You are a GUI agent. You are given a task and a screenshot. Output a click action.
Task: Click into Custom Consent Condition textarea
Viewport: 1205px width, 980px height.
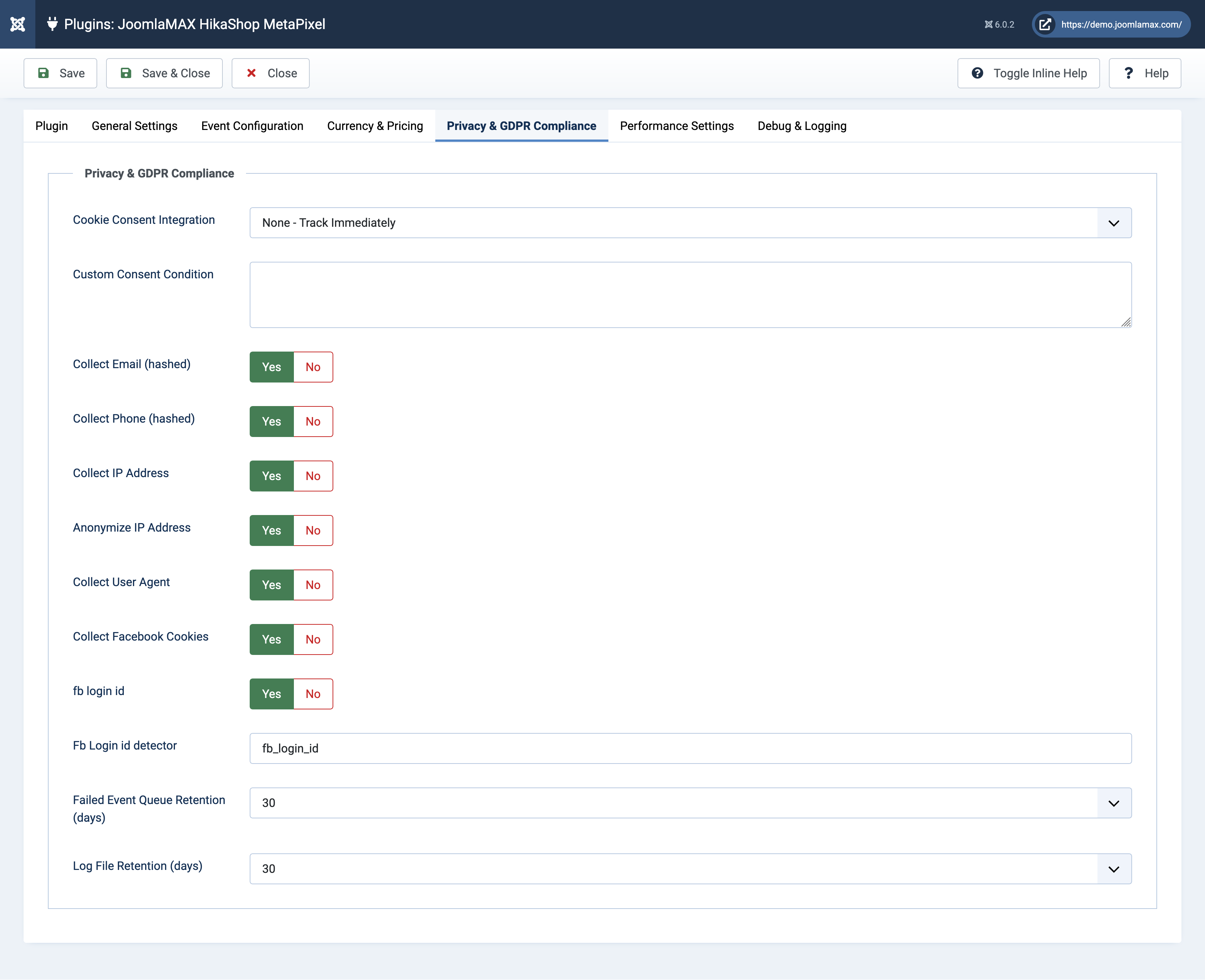tap(690, 295)
